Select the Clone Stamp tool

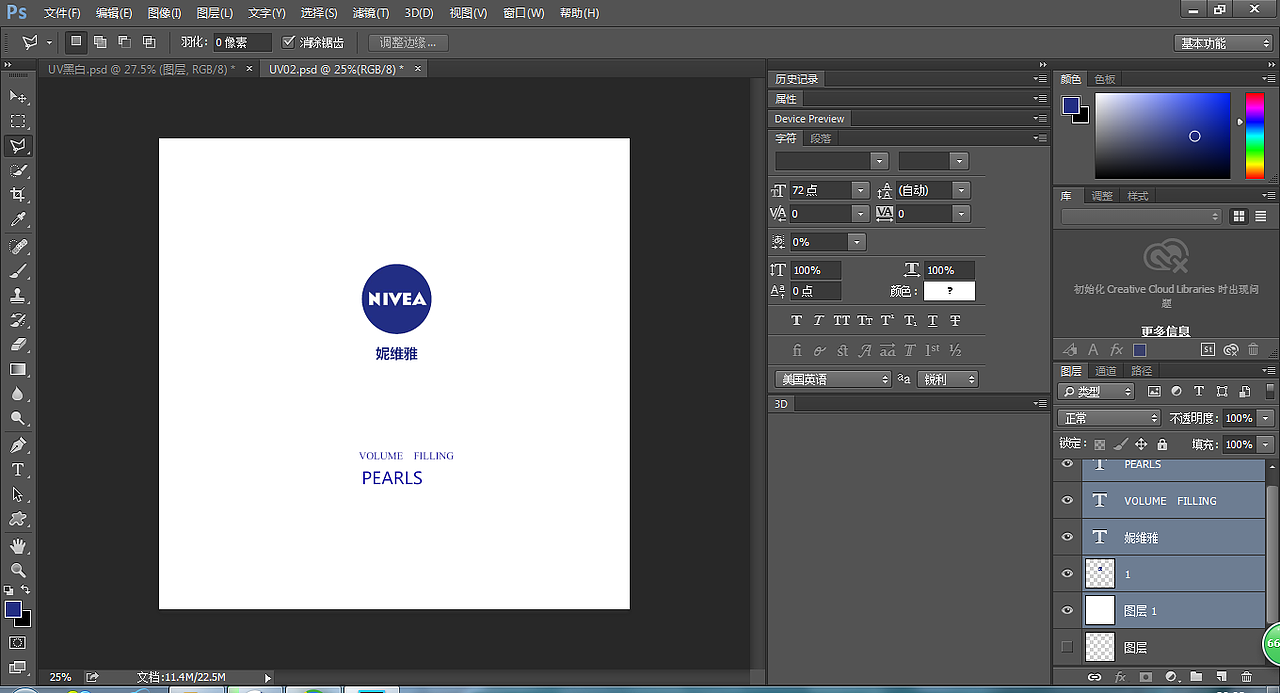click(x=18, y=296)
